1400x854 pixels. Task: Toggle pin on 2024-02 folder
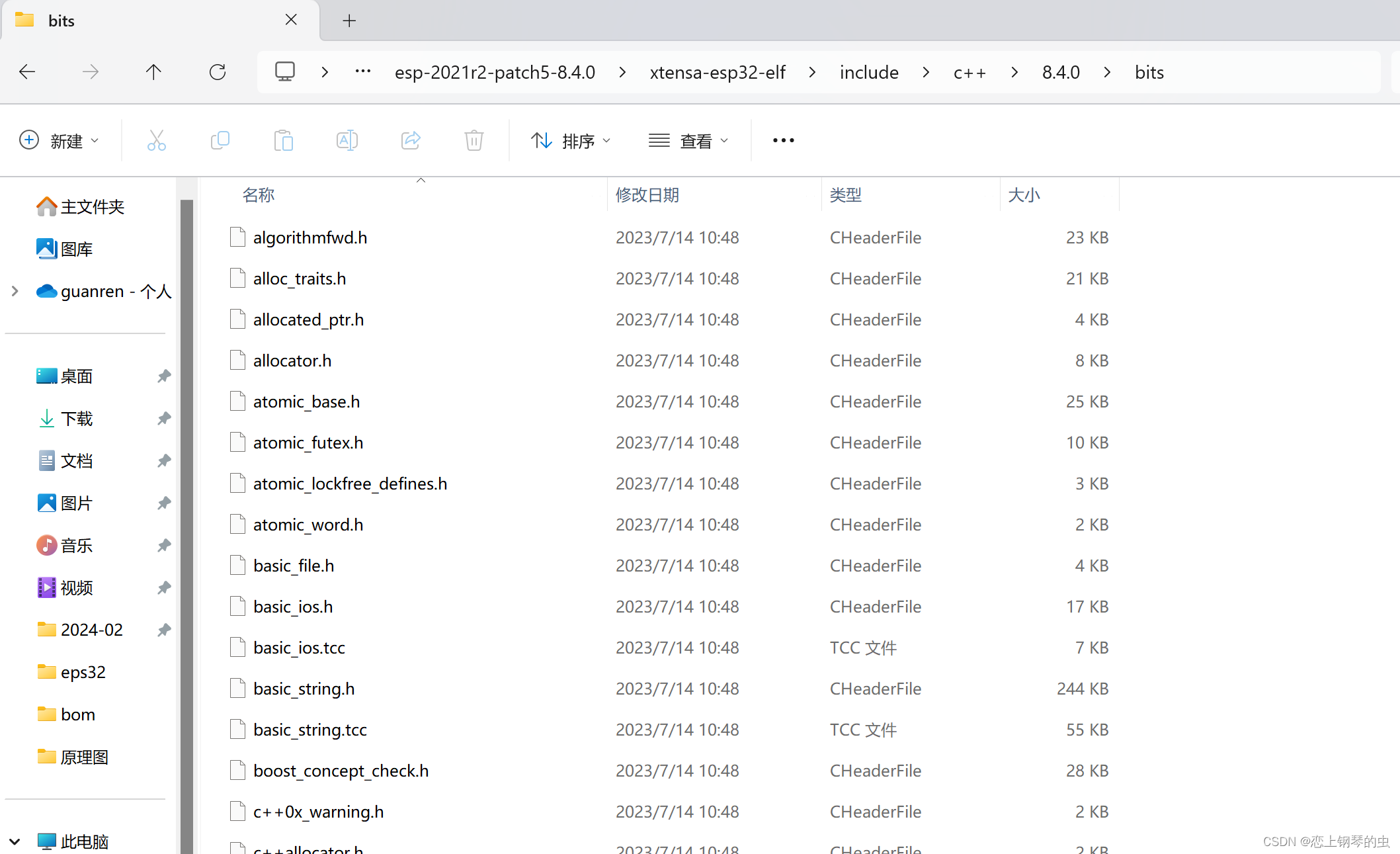point(164,630)
